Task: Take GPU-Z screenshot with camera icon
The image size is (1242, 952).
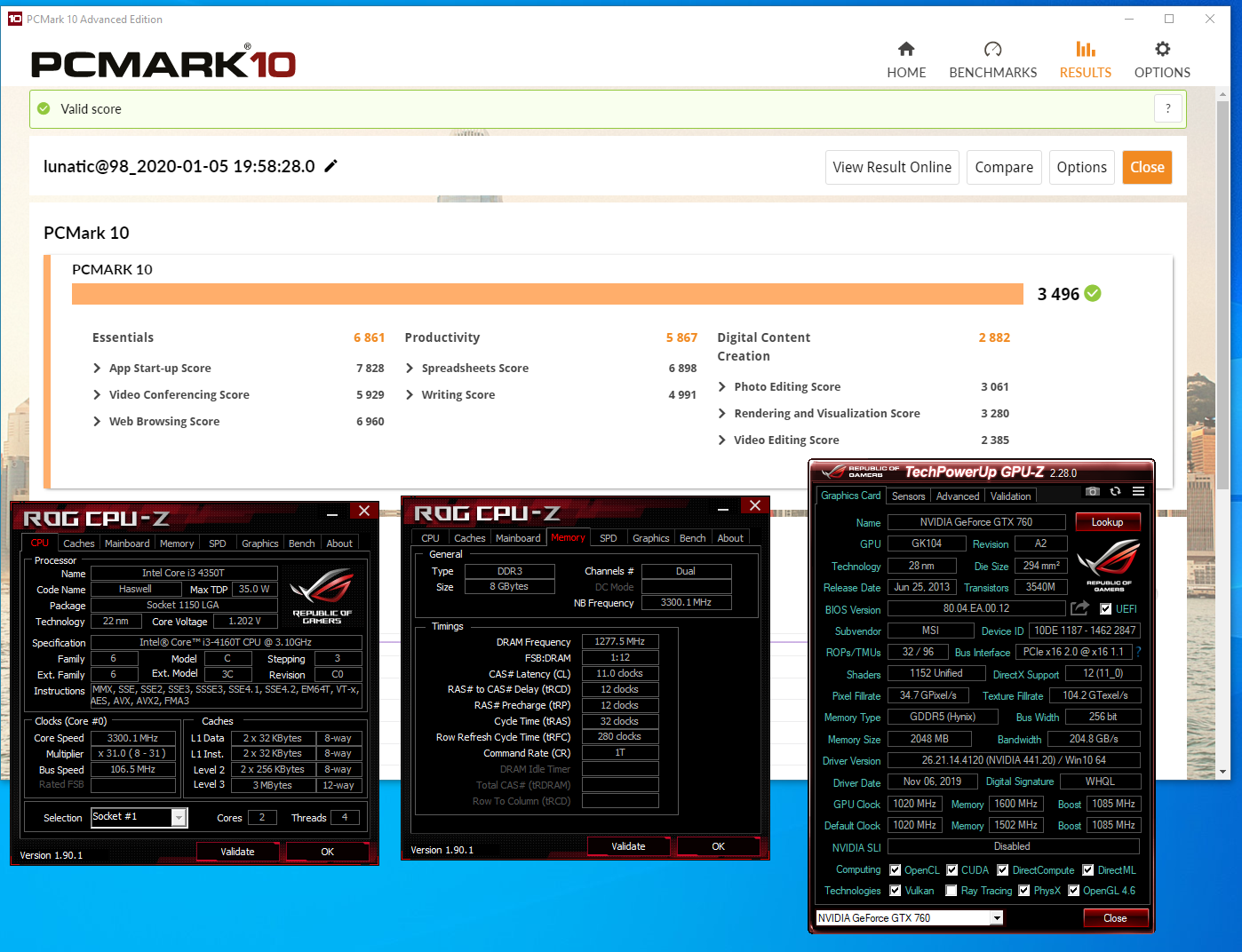Action: [1093, 491]
